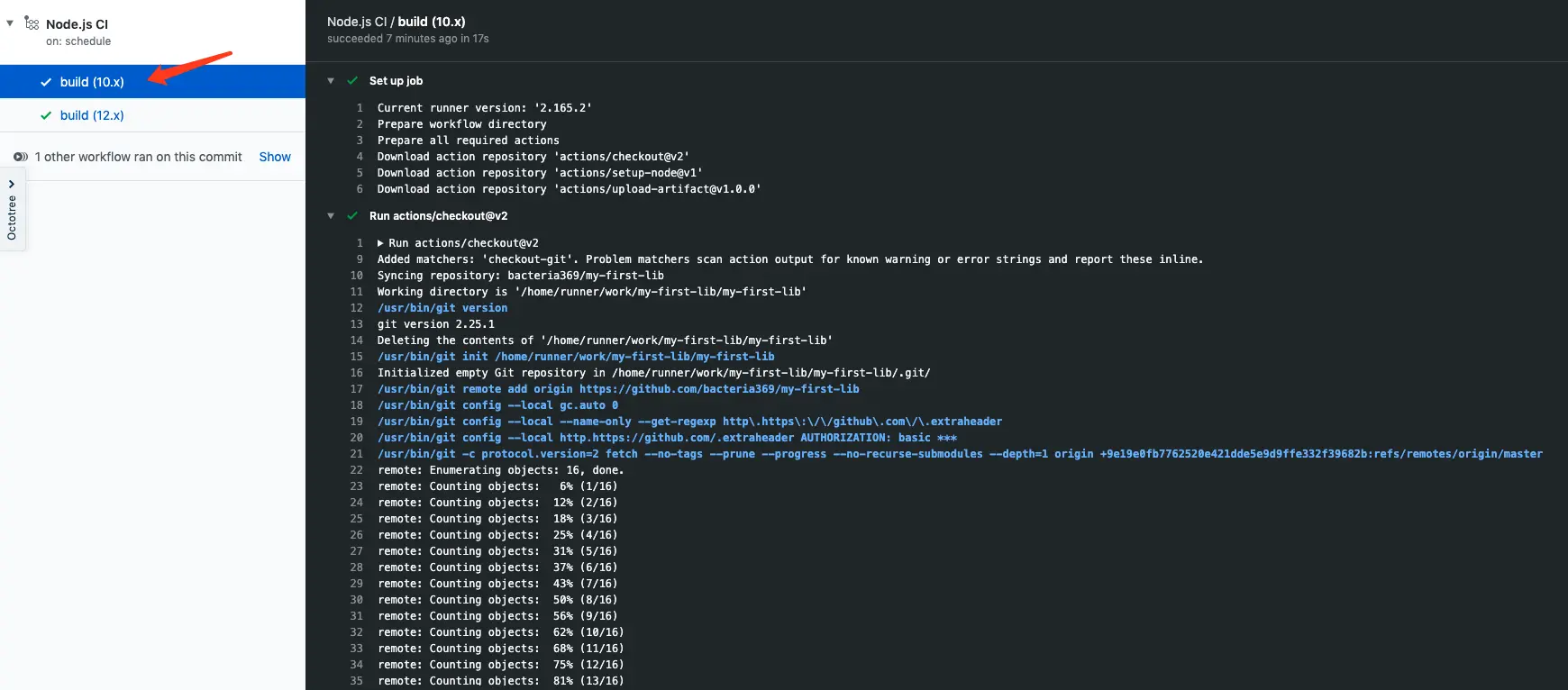Expand the folded Run actions/checkout@v2 log group
Screen dimensions: 1568x690
coord(381,243)
